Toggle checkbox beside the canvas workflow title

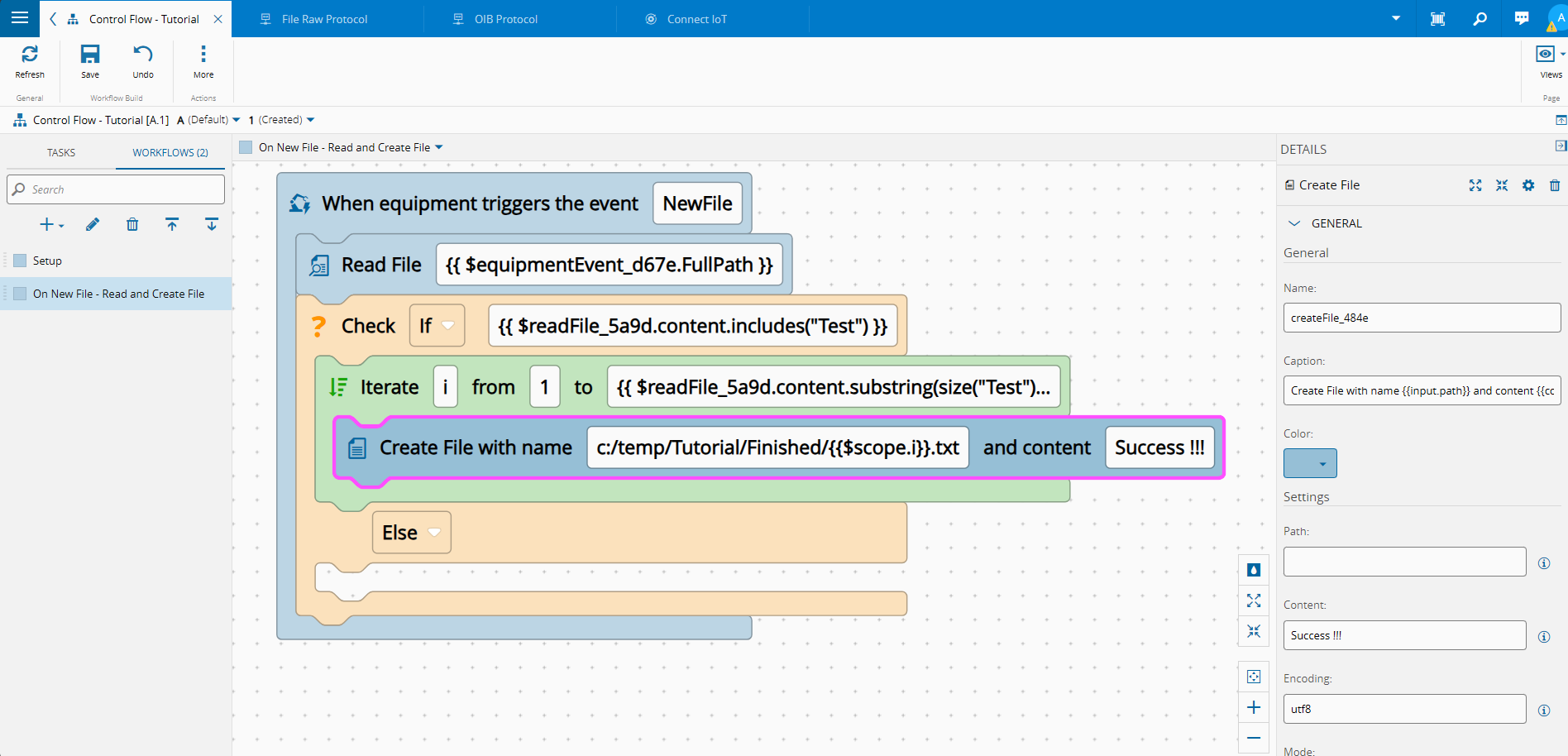click(246, 147)
